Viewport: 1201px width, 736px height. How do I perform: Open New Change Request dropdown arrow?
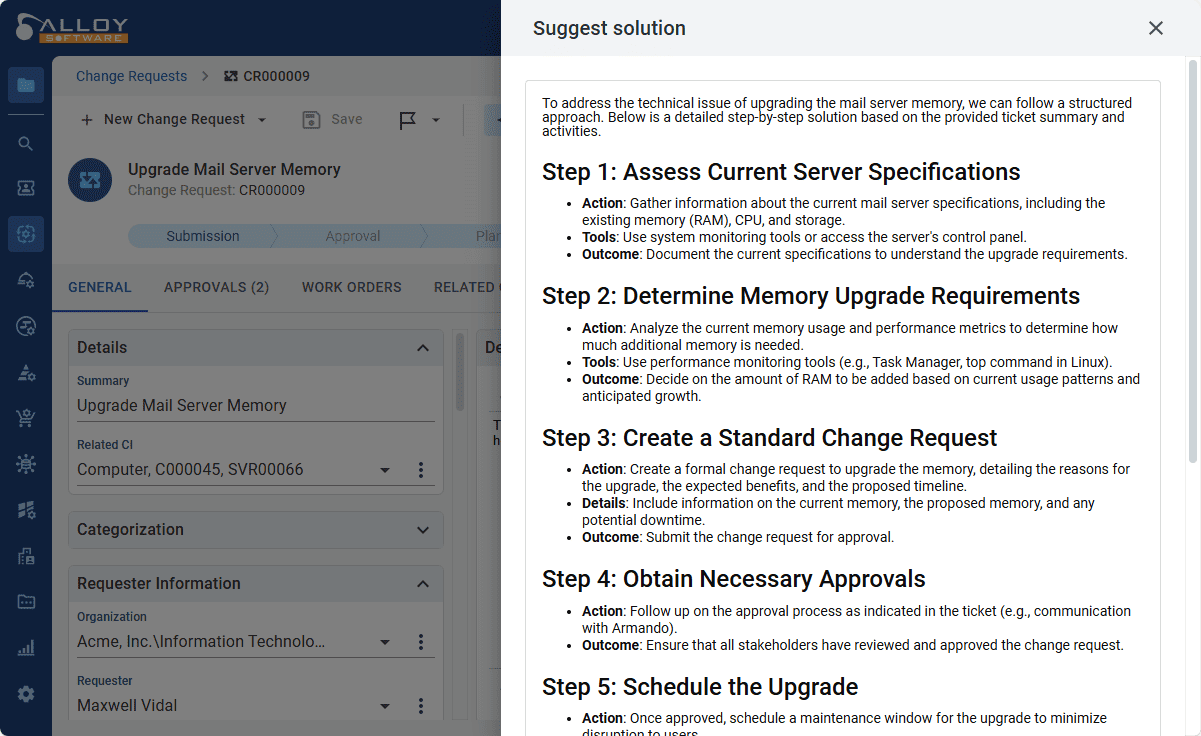click(262, 120)
